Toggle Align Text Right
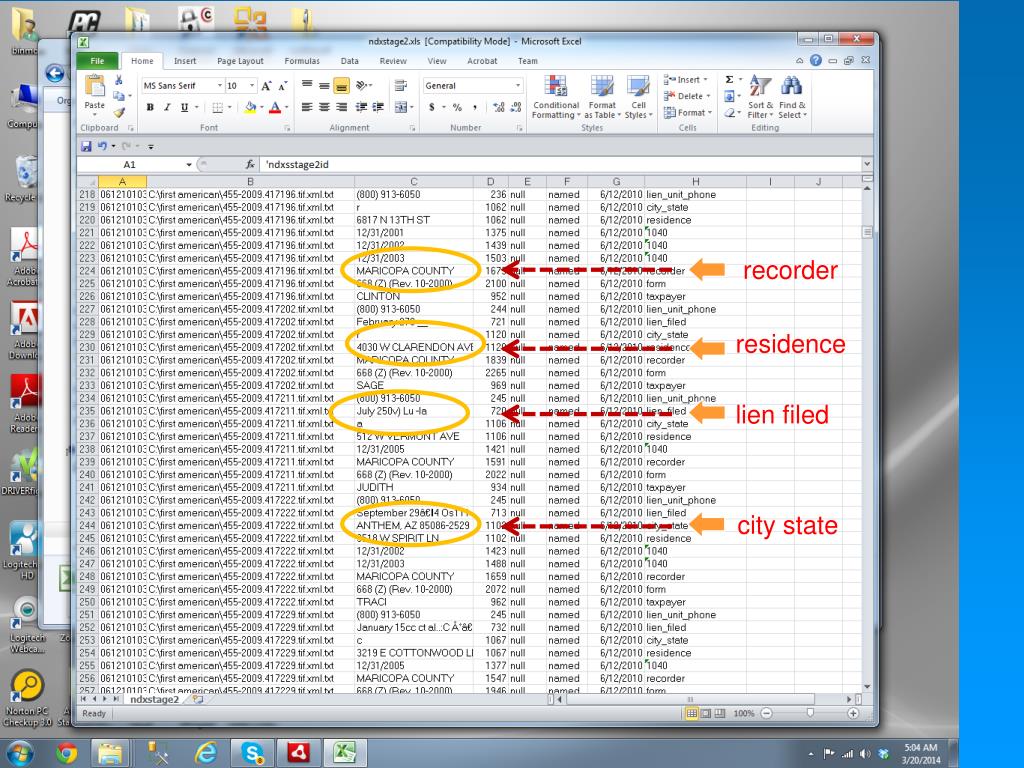The width and height of the screenshot is (1024, 768). (x=341, y=107)
